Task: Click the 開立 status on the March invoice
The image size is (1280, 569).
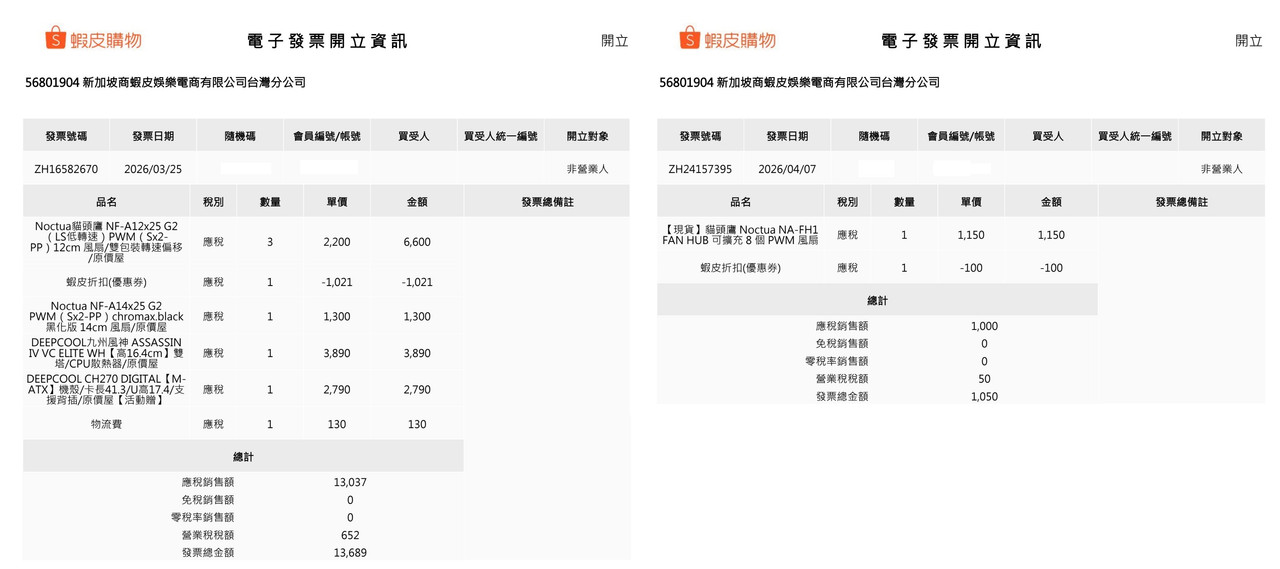Action: click(x=615, y=41)
